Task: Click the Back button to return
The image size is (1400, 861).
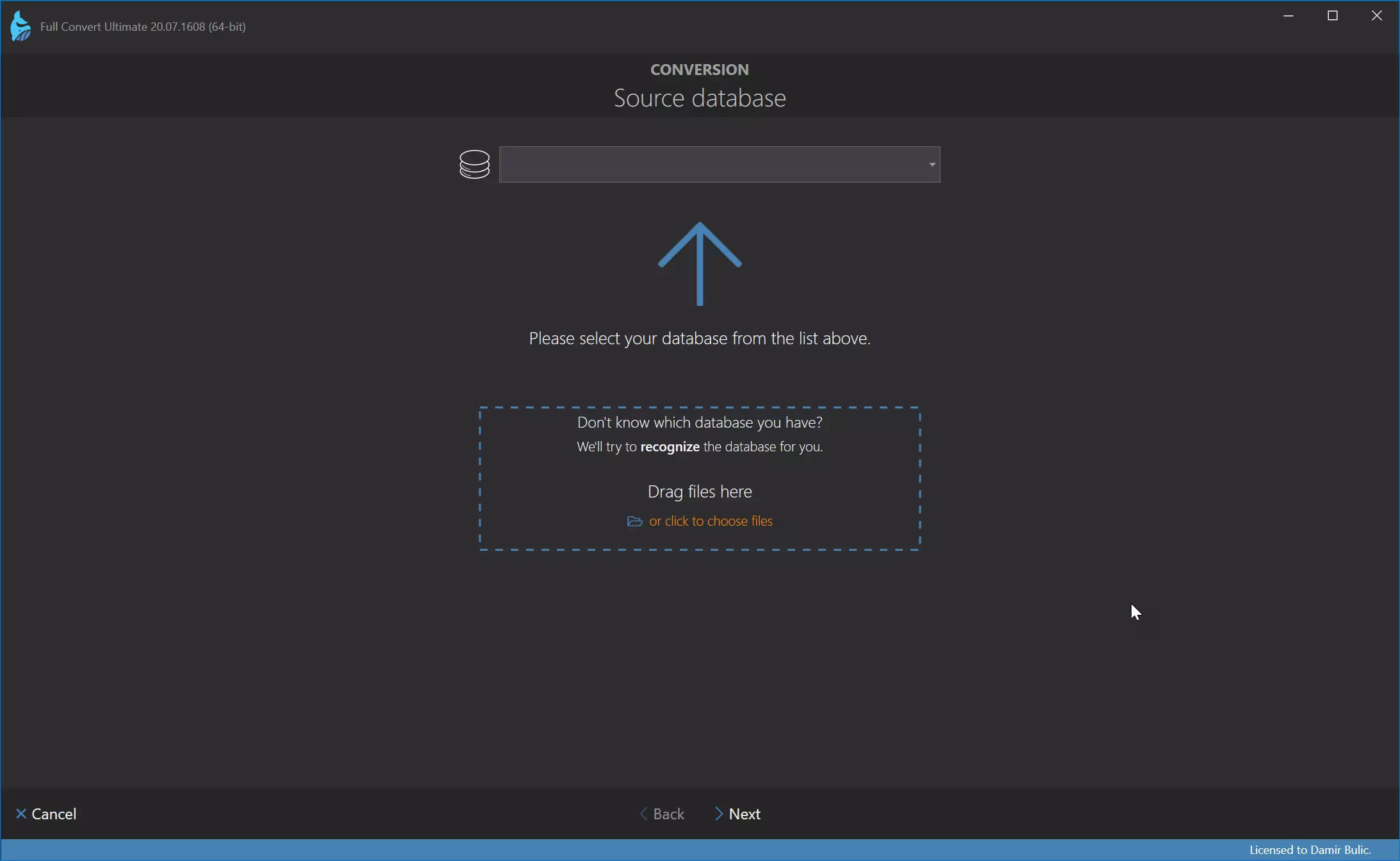Action: 661,813
